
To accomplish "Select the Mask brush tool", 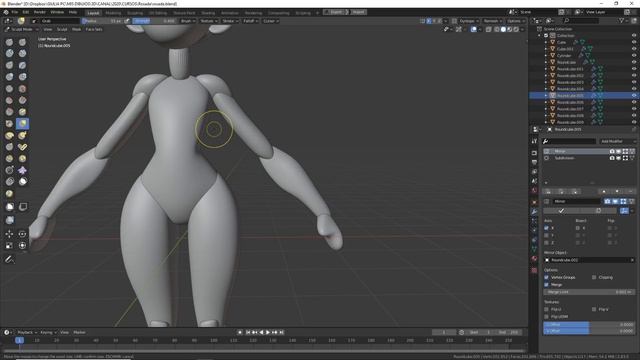I will 22,182.
